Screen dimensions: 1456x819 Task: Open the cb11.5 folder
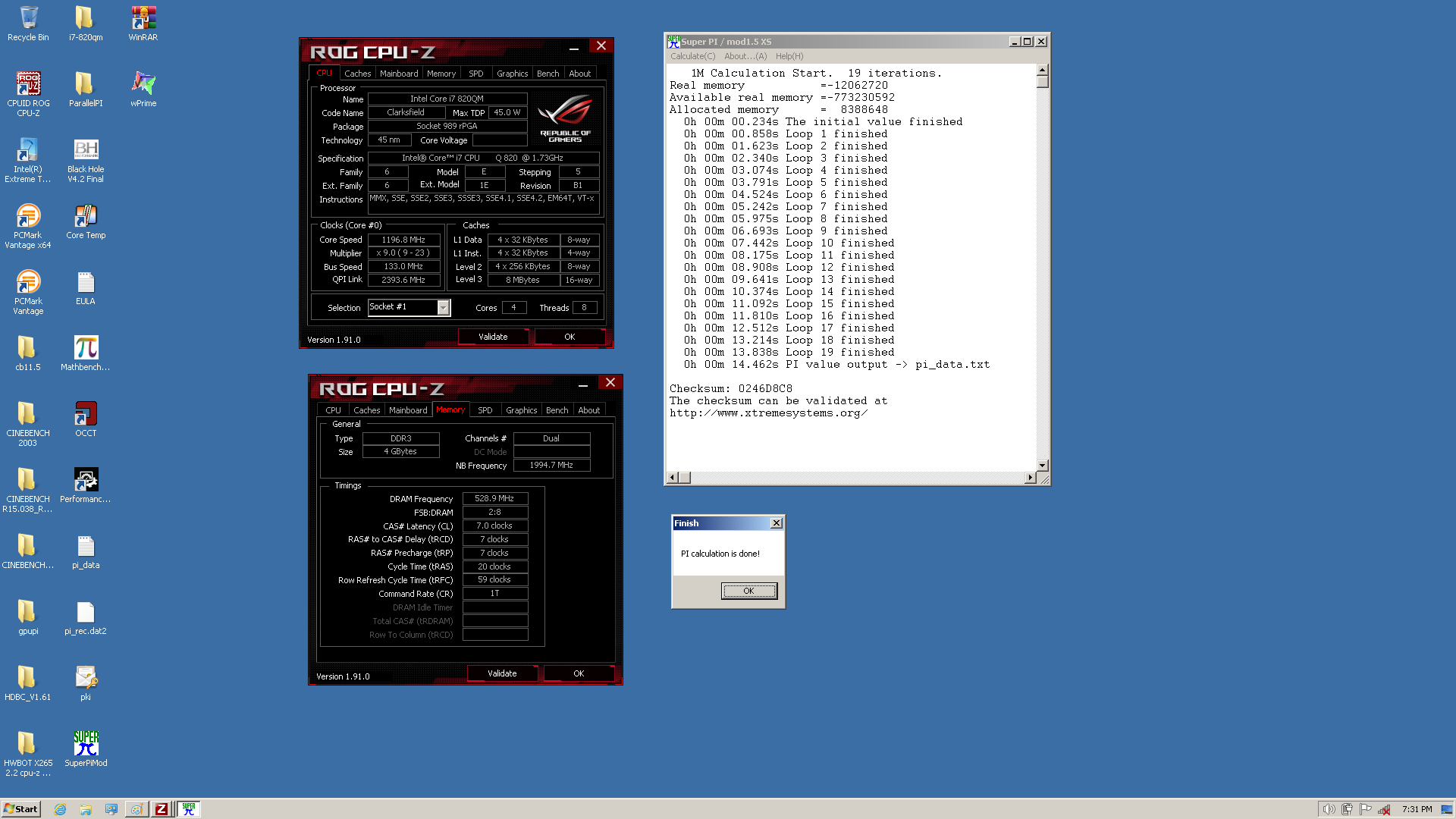click(x=28, y=353)
